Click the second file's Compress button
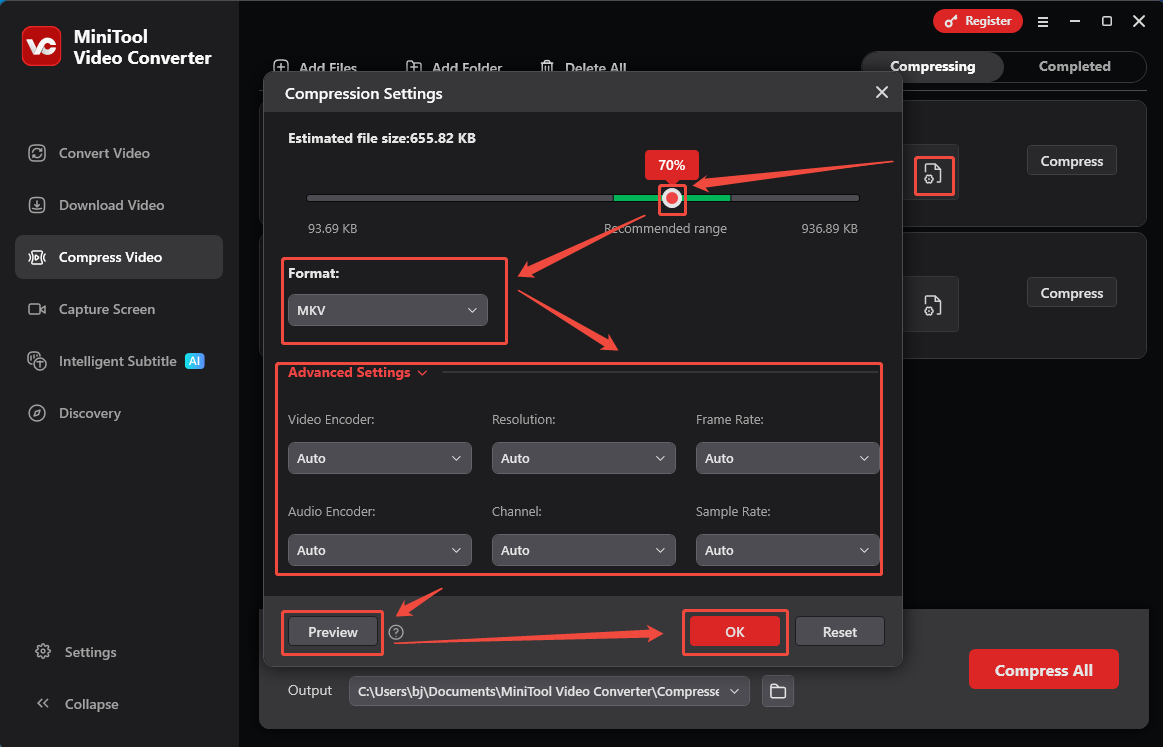Viewport: 1163px width, 747px height. [1071, 292]
